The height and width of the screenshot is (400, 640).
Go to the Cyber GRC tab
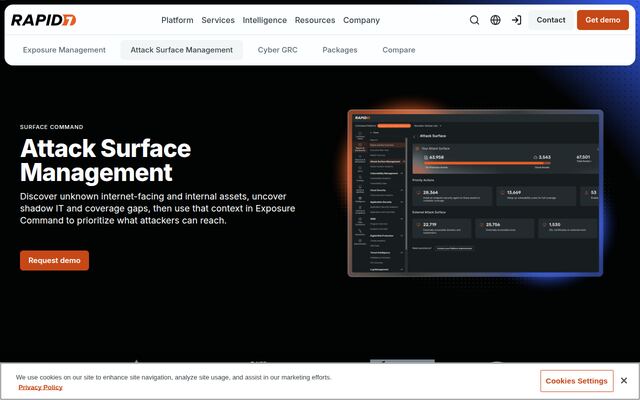click(x=278, y=50)
